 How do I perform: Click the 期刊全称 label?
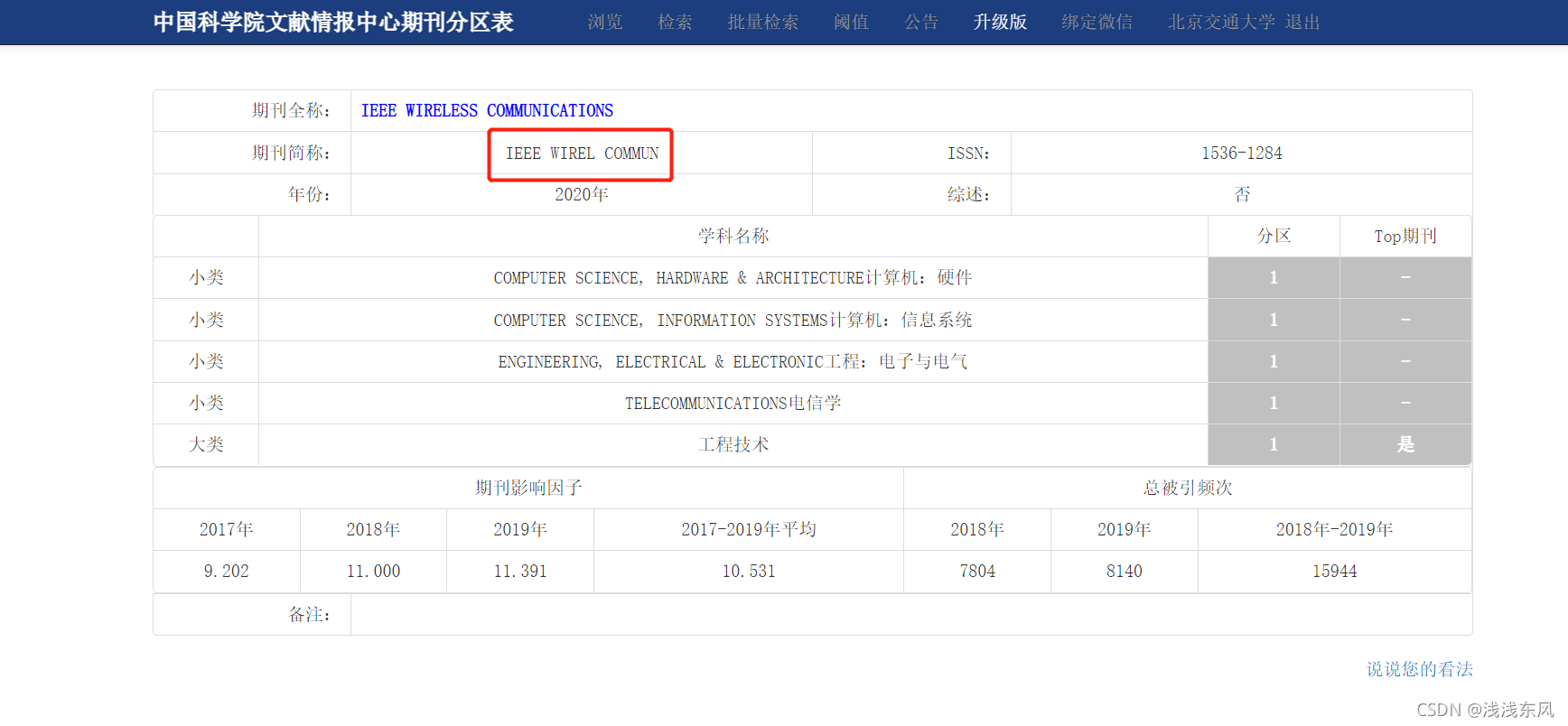(291, 110)
